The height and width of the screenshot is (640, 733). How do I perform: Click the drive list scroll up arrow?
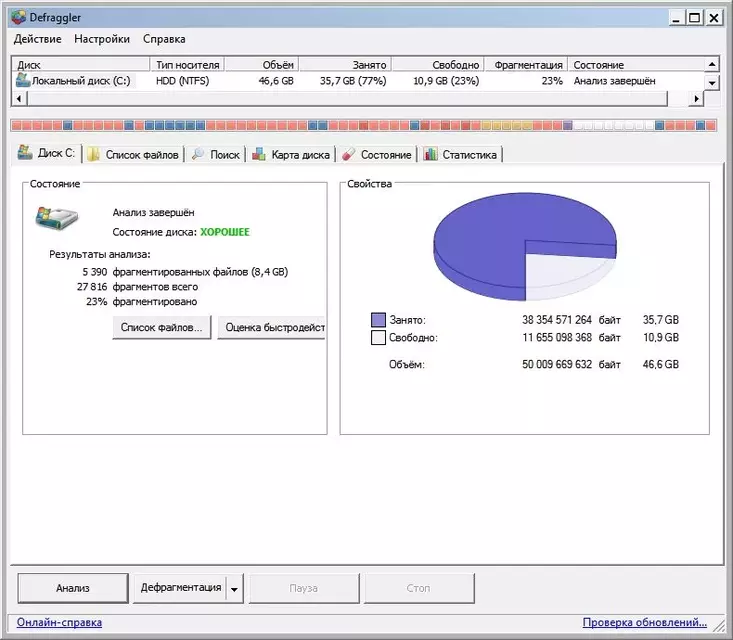[711, 65]
